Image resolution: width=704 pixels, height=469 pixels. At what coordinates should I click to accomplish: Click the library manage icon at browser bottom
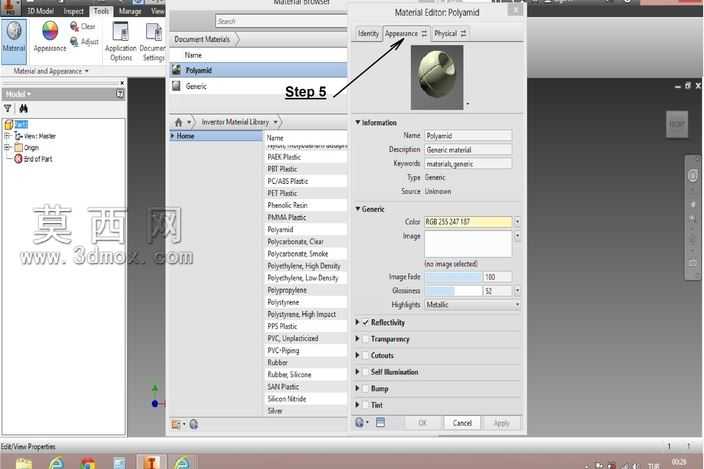pyautogui.click(x=176, y=424)
